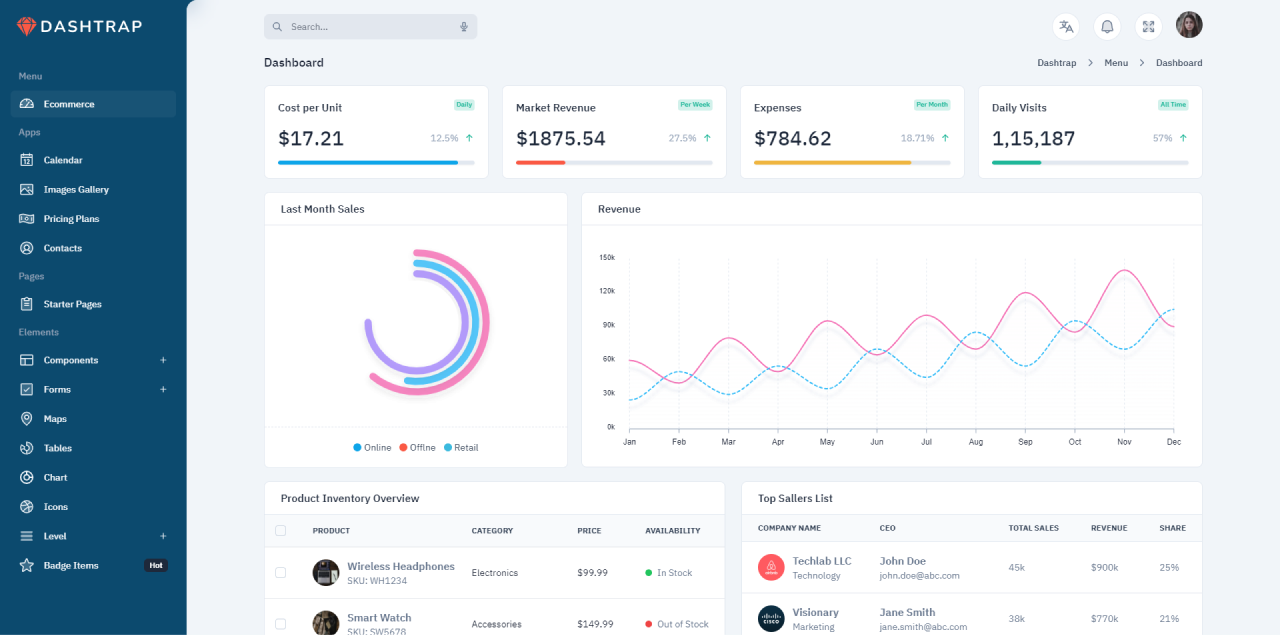Enter fullscreen using the expand icon
Image resolution: width=1280 pixels, height=635 pixels.
[1148, 26]
